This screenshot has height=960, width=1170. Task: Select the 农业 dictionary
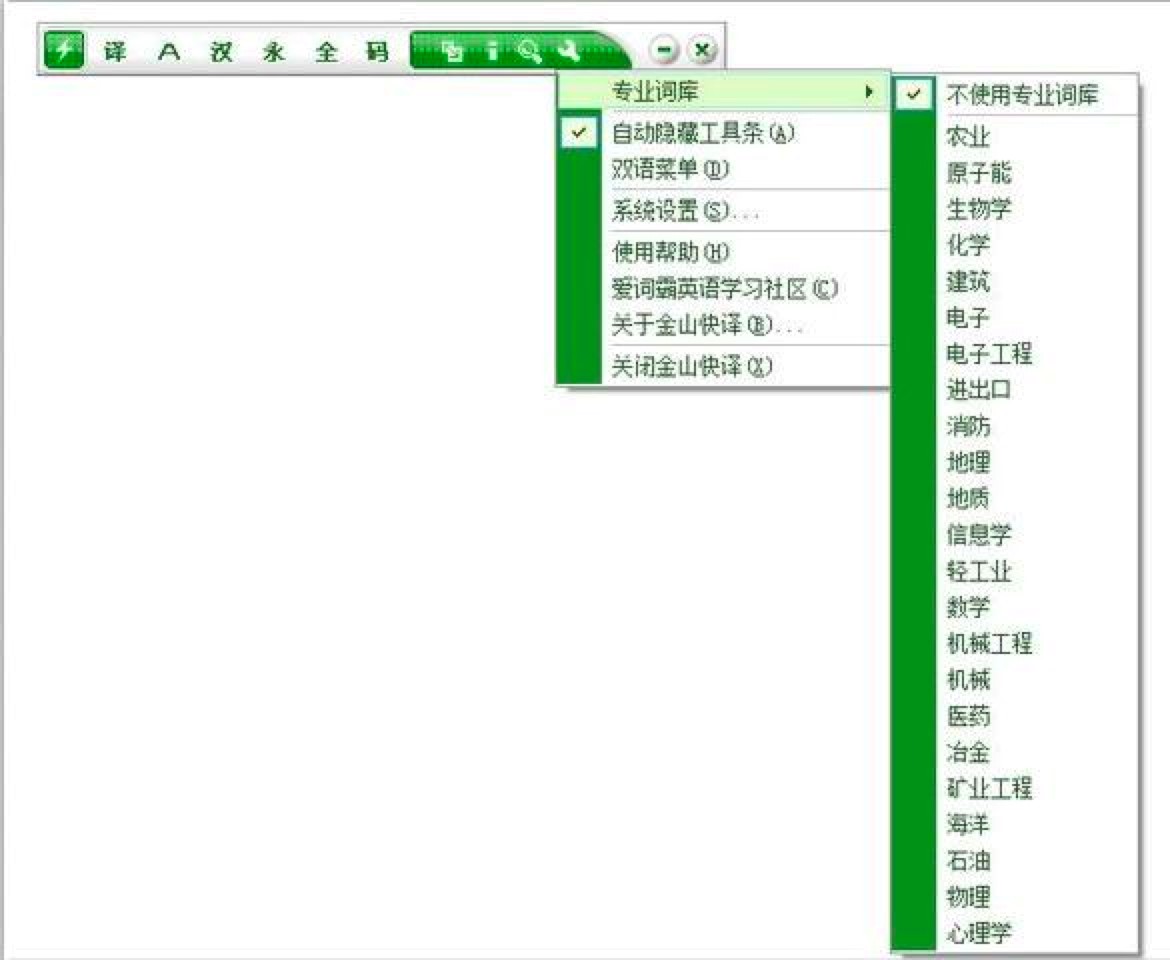pos(1015,137)
